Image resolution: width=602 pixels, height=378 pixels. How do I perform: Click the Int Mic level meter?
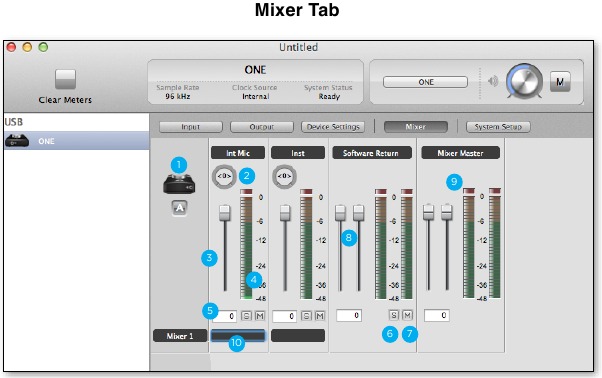[246, 244]
